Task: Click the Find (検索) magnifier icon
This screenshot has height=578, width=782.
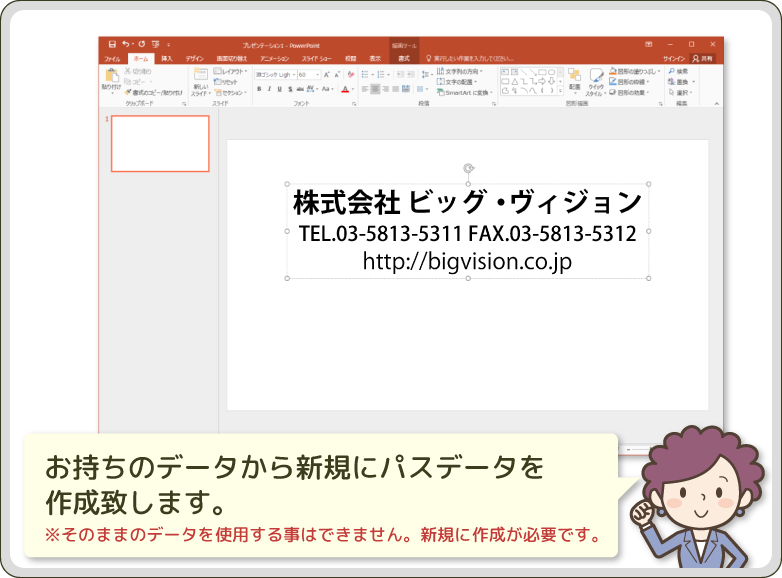Action: tap(672, 71)
